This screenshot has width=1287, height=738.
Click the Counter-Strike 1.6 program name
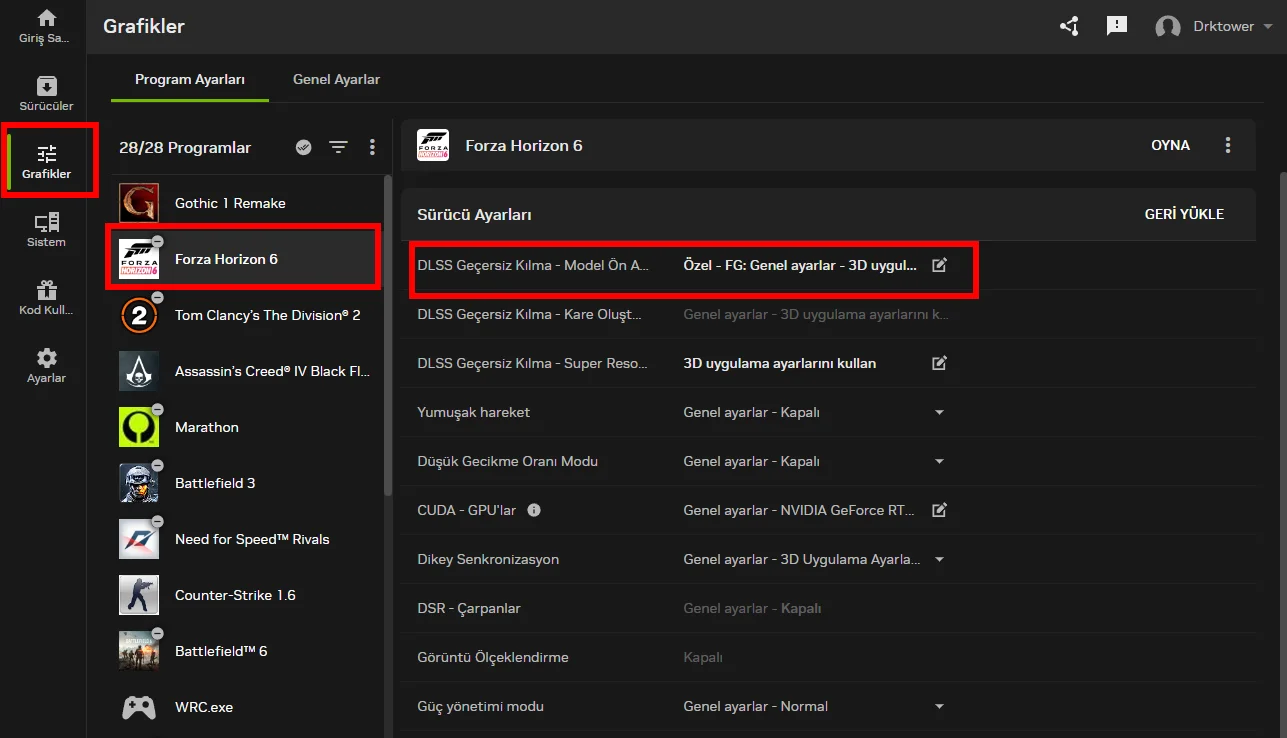coord(235,595)
